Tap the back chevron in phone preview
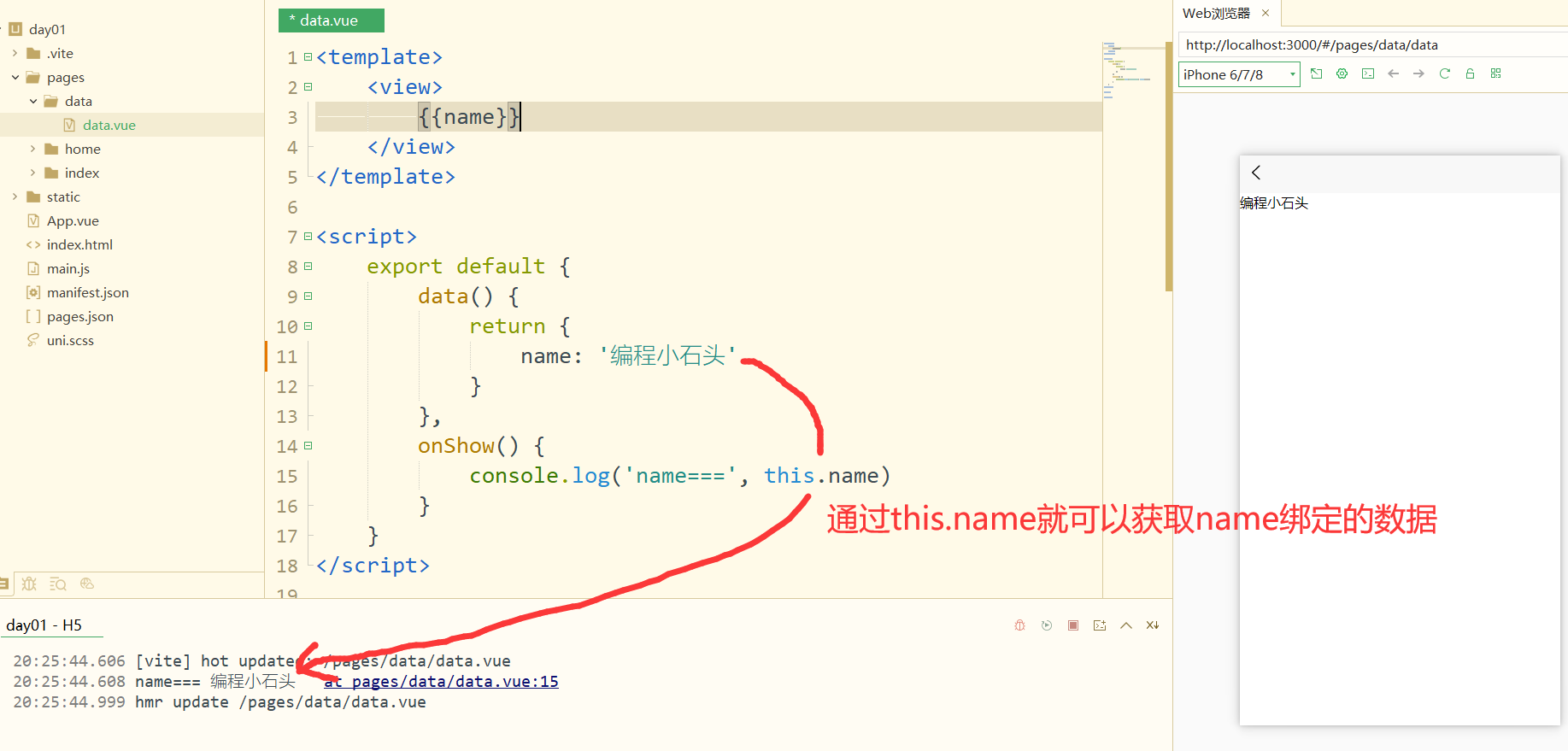1568x751 pixels. coord(1256,173)
